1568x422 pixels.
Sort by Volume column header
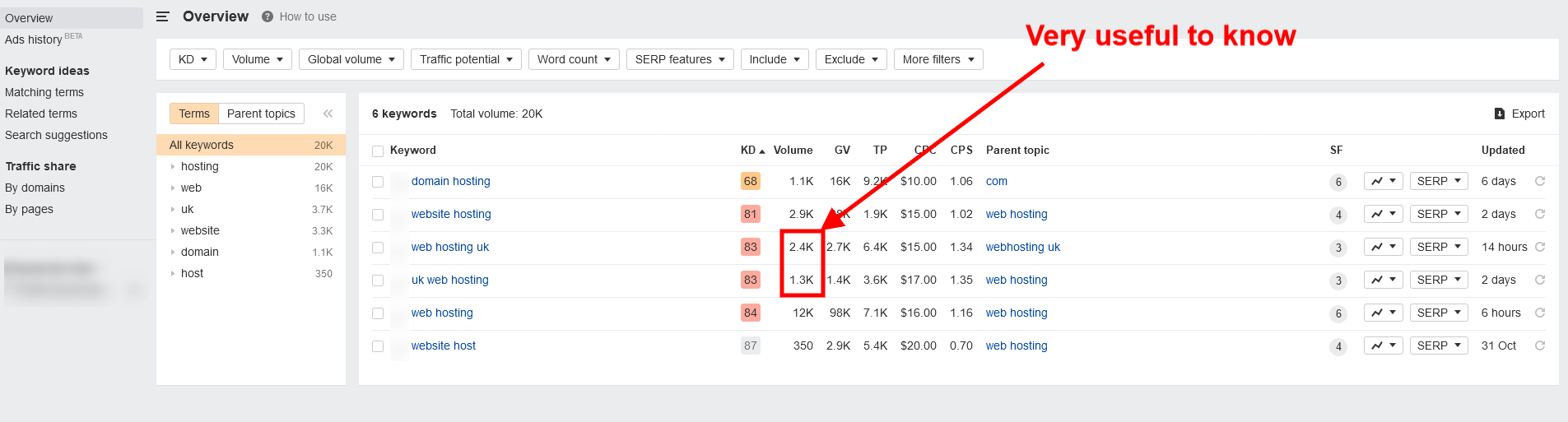coord(793,150)
